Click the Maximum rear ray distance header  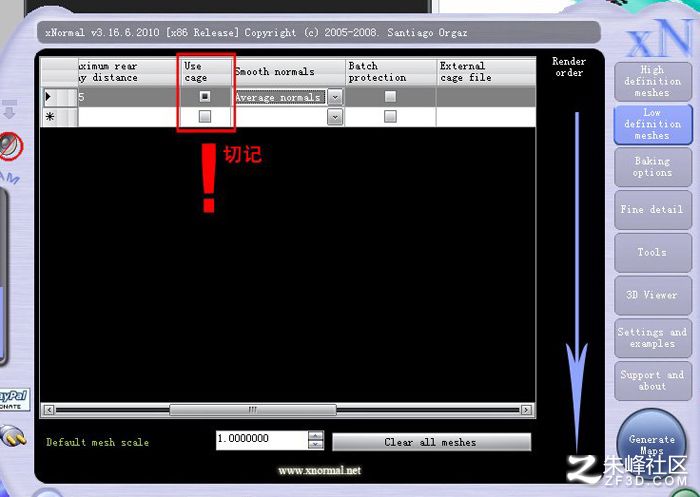(129, 72)
